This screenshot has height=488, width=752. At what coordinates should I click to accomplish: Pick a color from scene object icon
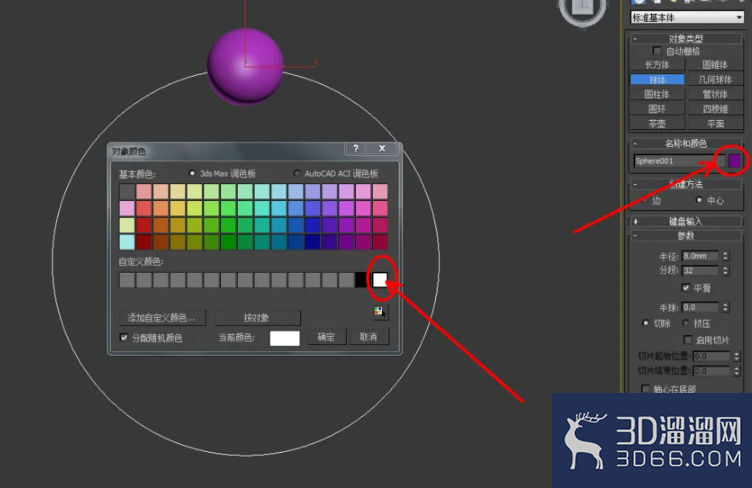click(x=380, y=312)
